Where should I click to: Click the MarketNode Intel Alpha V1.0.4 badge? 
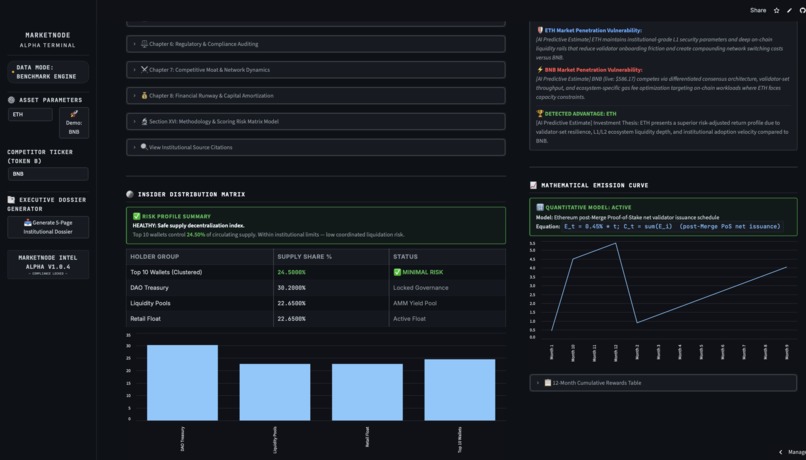coord(48,264)
